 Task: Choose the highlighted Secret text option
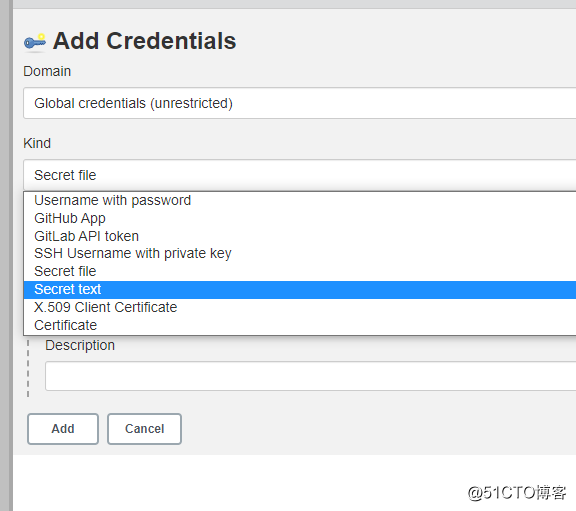(x=299, y=289)
